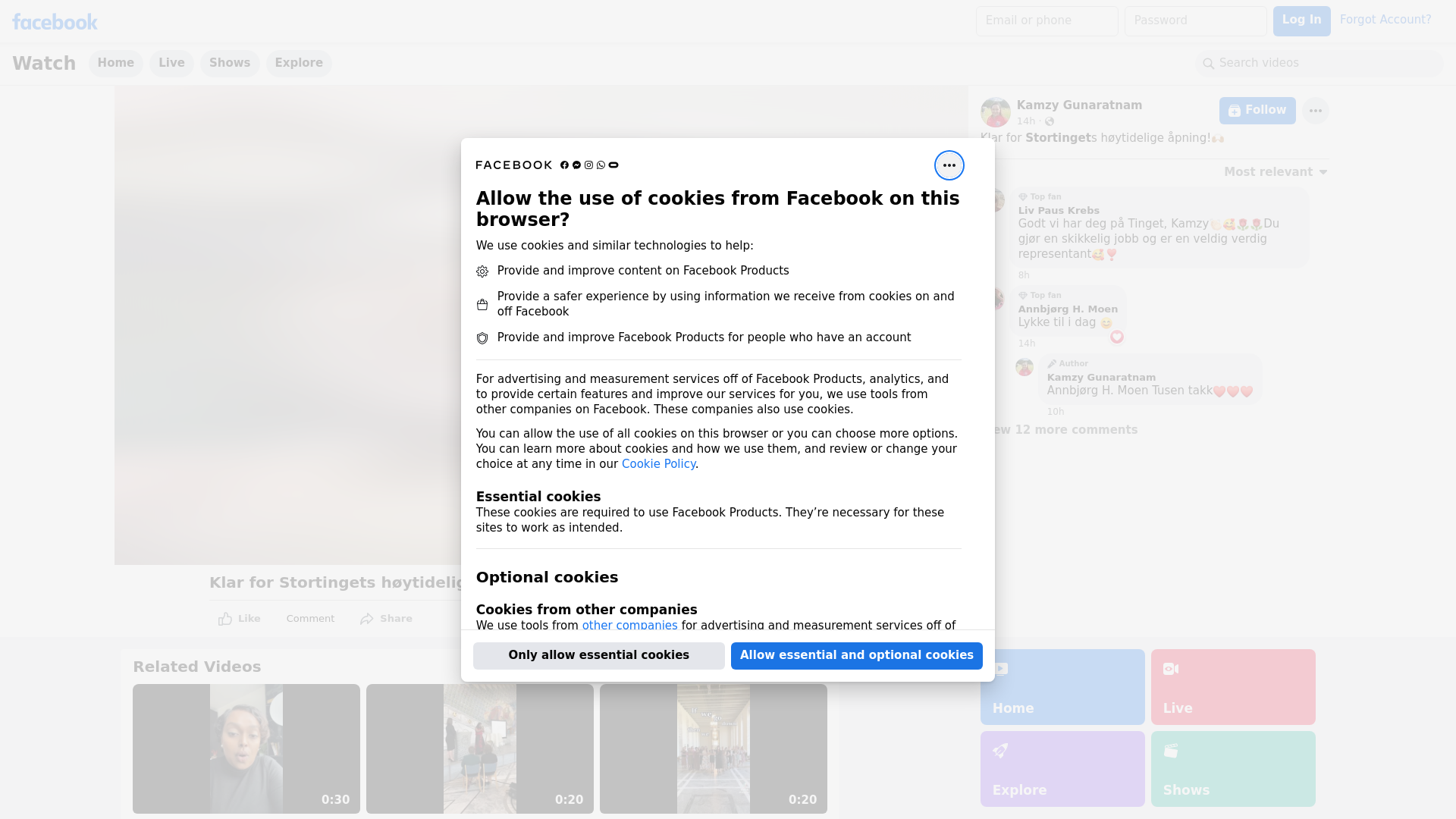Click the 14h timestamp under author name
Screen dimensions: 1456x819
(1026, 121)
